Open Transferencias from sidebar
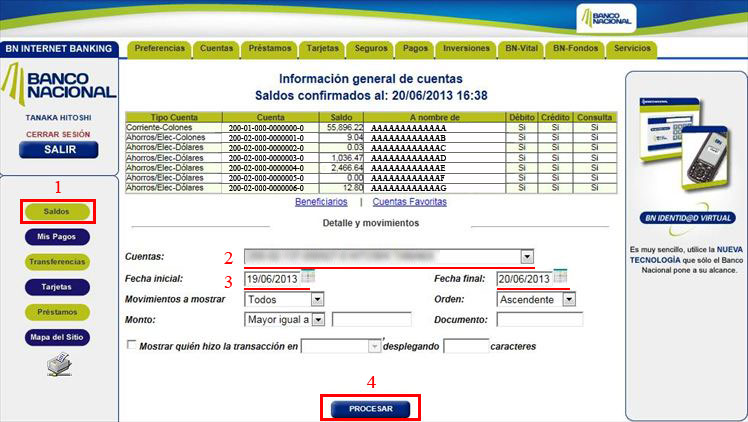 tap(57, 262)
